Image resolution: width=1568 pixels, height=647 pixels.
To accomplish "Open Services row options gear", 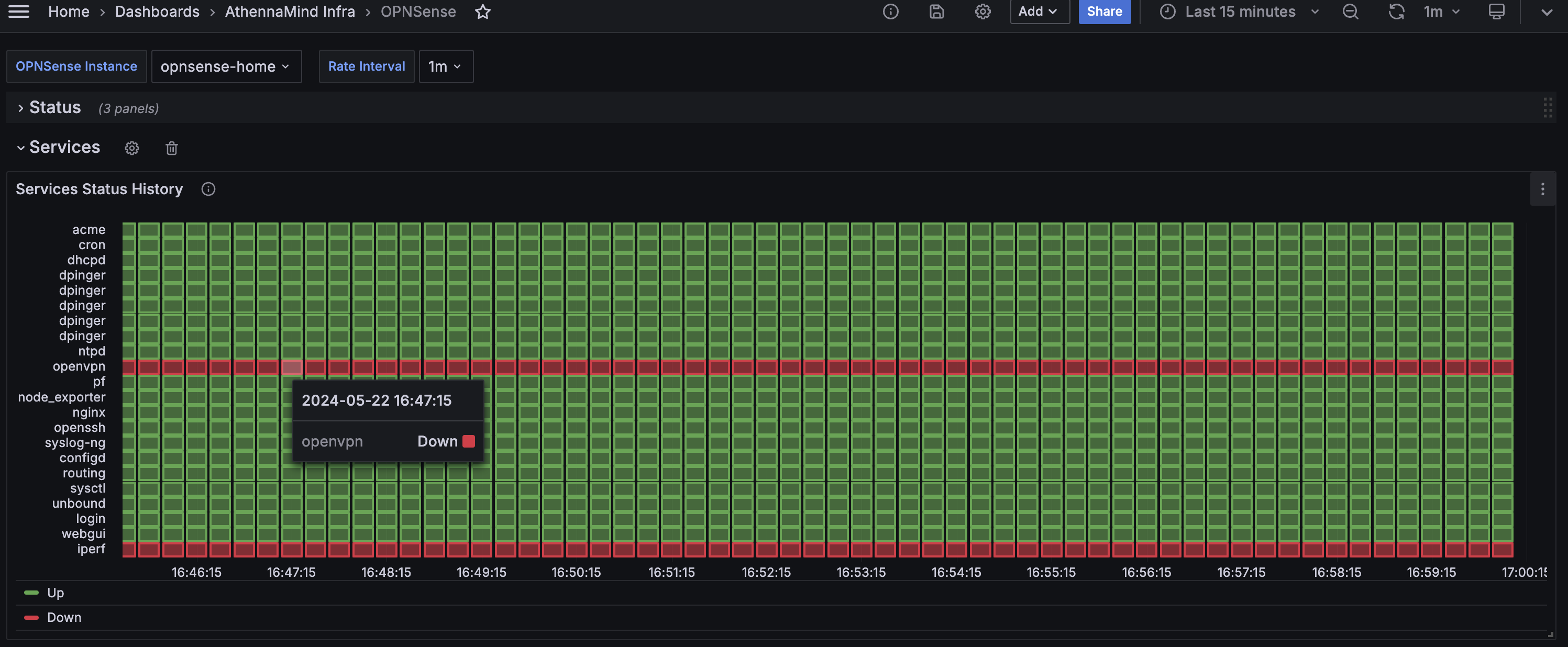I will coord(132,148).
